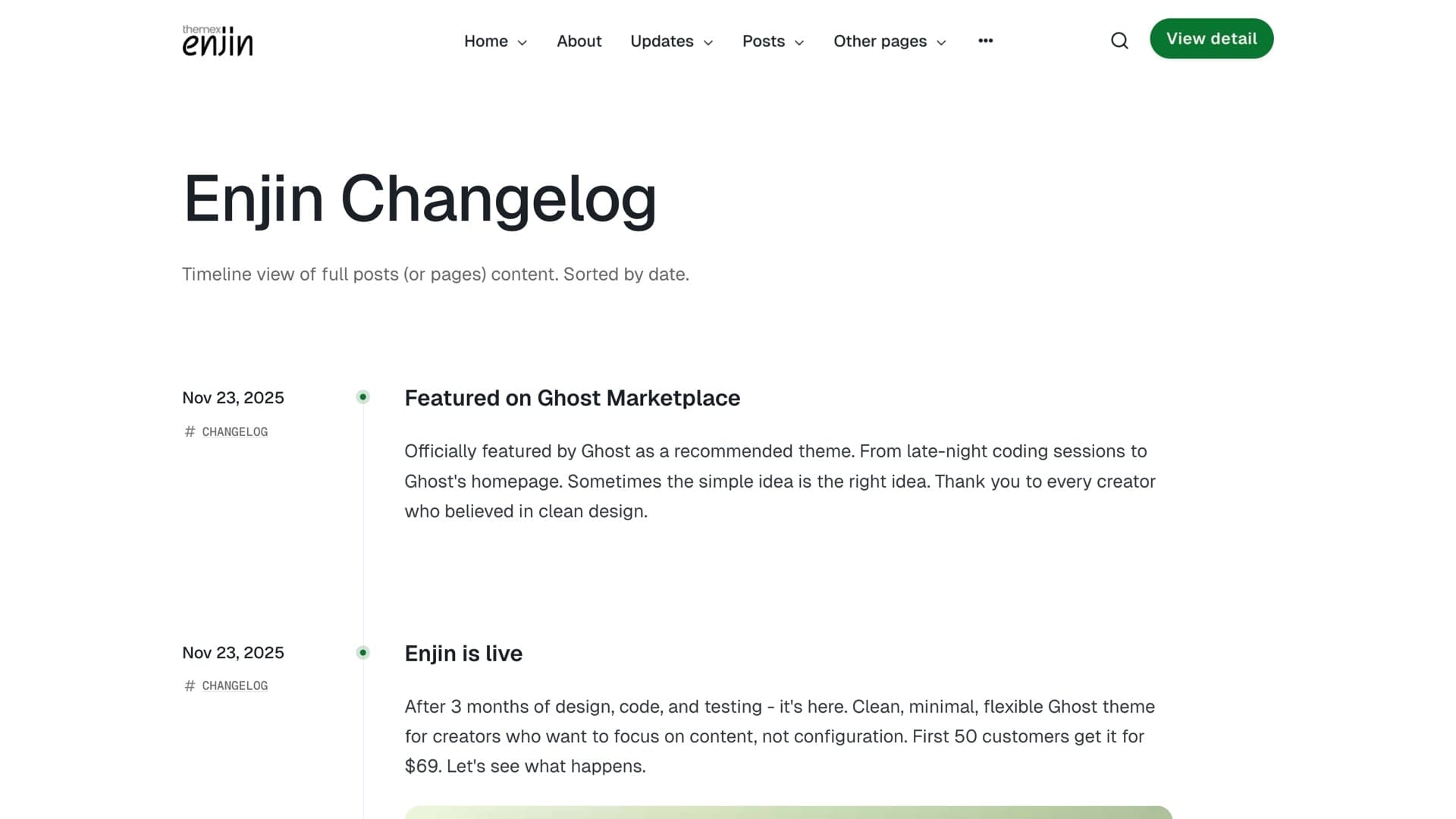Open the Featured on Ghost Marketplace post title
The image size is (1456, 819).
[572, 398]
